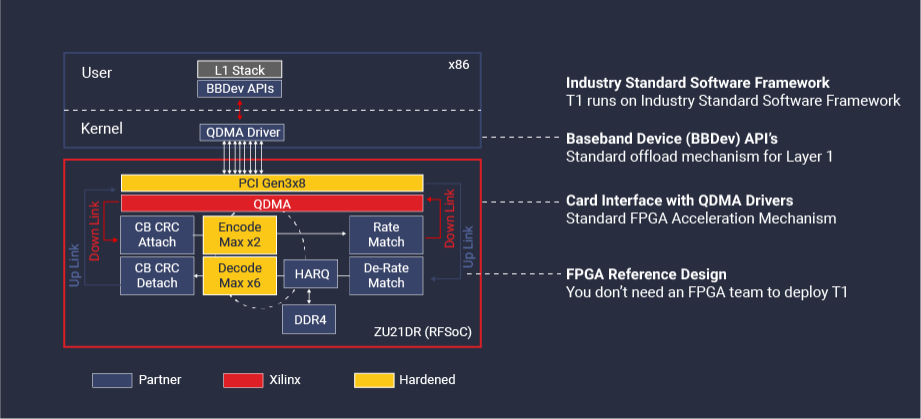Click 'Standard FPGA Acceleration Mechanism' text
921x419 pixels.
pyautogui.click(x=701, y=219)
